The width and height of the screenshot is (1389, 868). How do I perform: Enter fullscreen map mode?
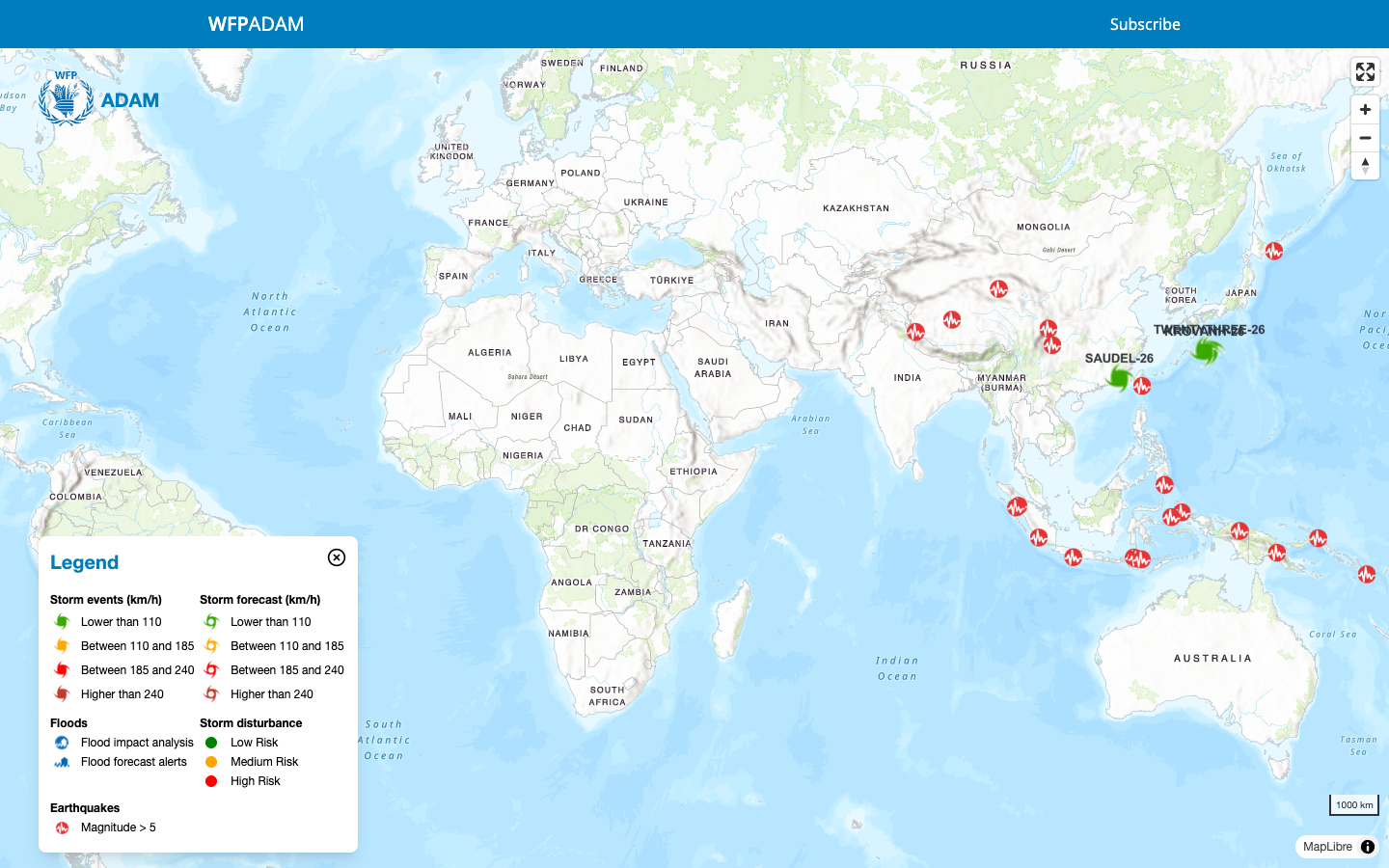click(x=1365, y=72)
